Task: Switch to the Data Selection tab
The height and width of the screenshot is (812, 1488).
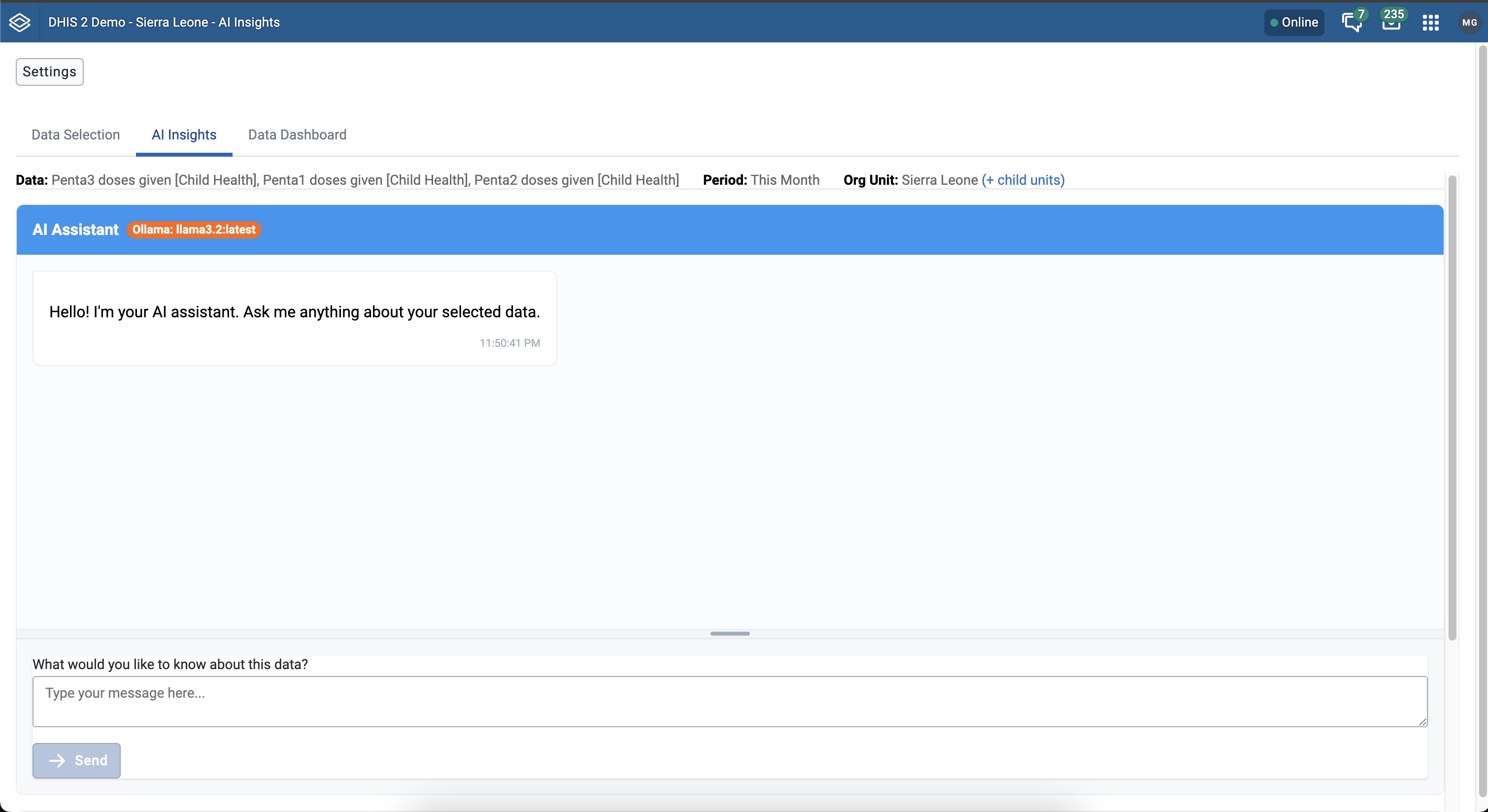Action: coord(75,135)
